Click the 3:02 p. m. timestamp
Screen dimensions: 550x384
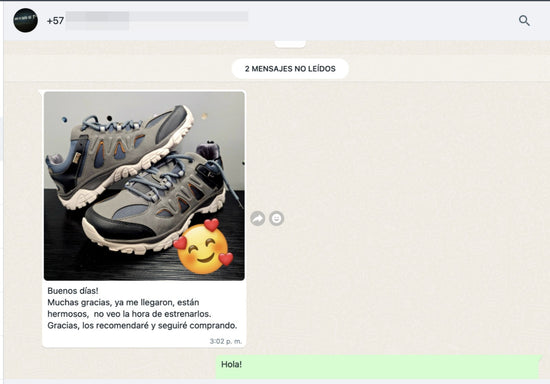click(x=226, y=341)
